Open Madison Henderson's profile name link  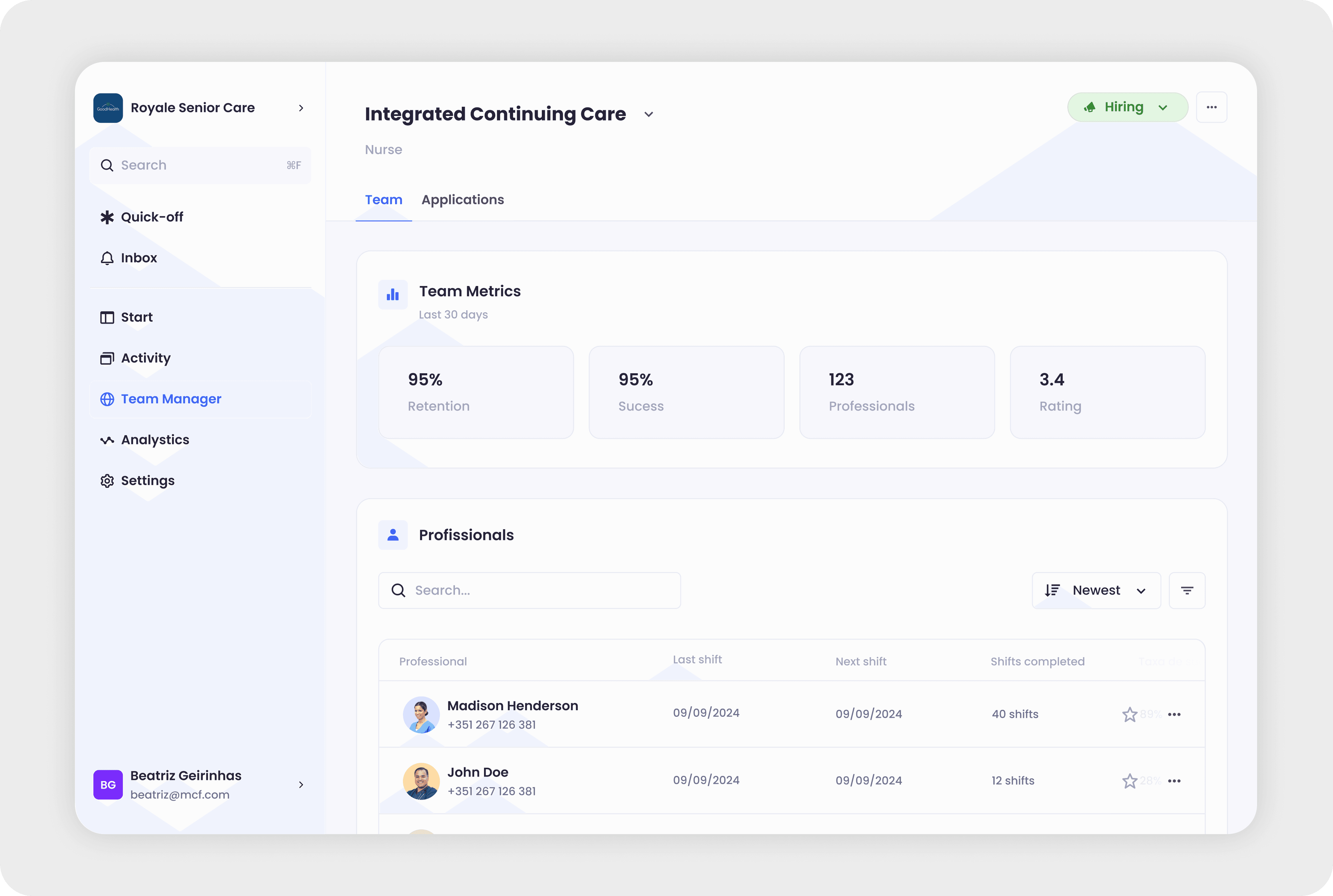[512, 706]
